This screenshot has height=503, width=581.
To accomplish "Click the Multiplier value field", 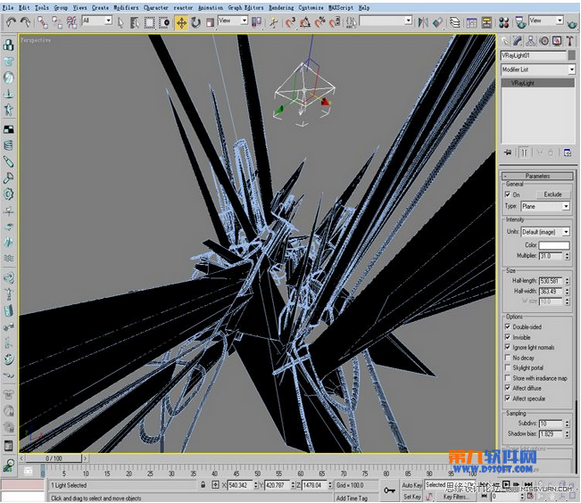I will click(551, 256).
